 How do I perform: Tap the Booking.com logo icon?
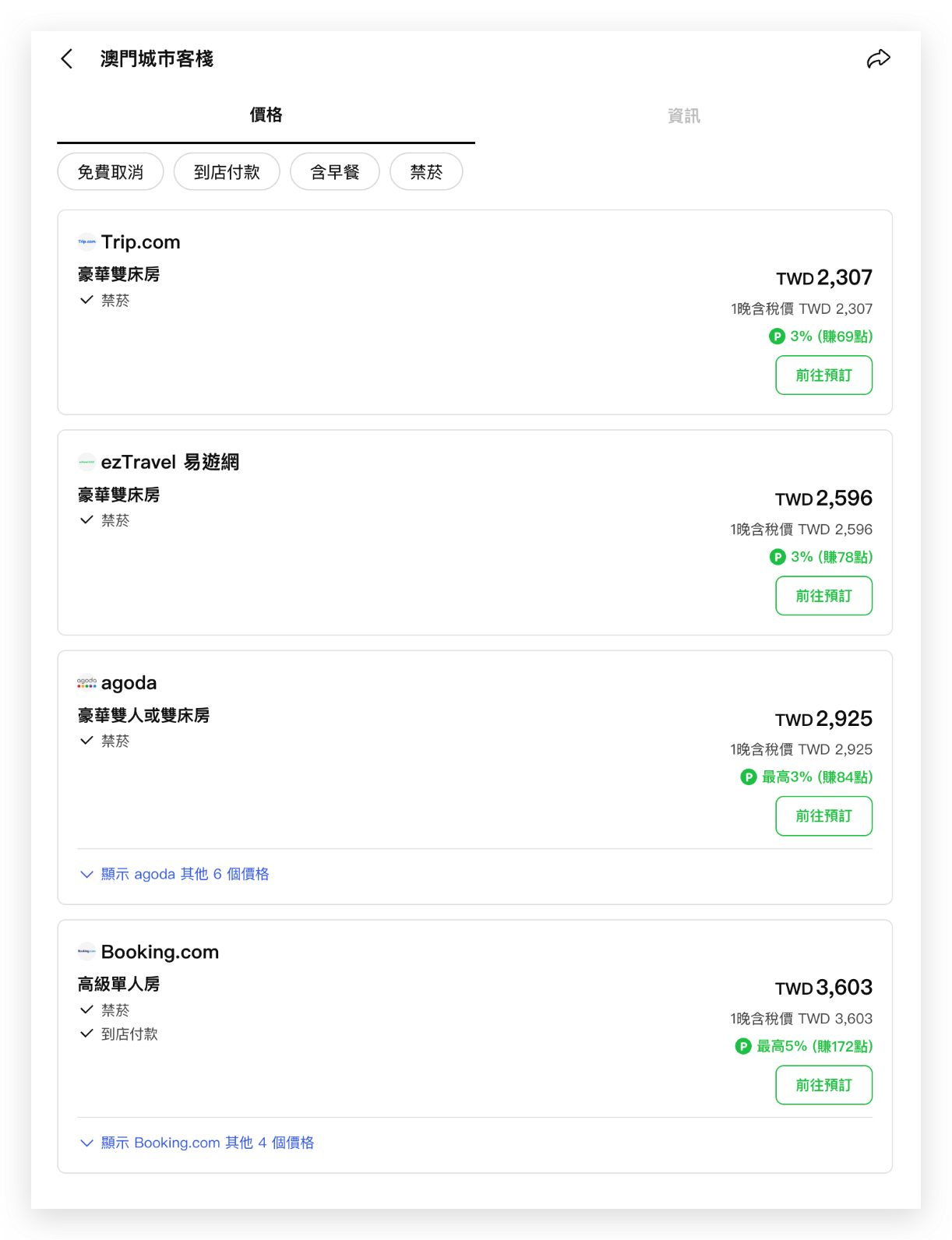pyautogui.click(x=86, y=952)
